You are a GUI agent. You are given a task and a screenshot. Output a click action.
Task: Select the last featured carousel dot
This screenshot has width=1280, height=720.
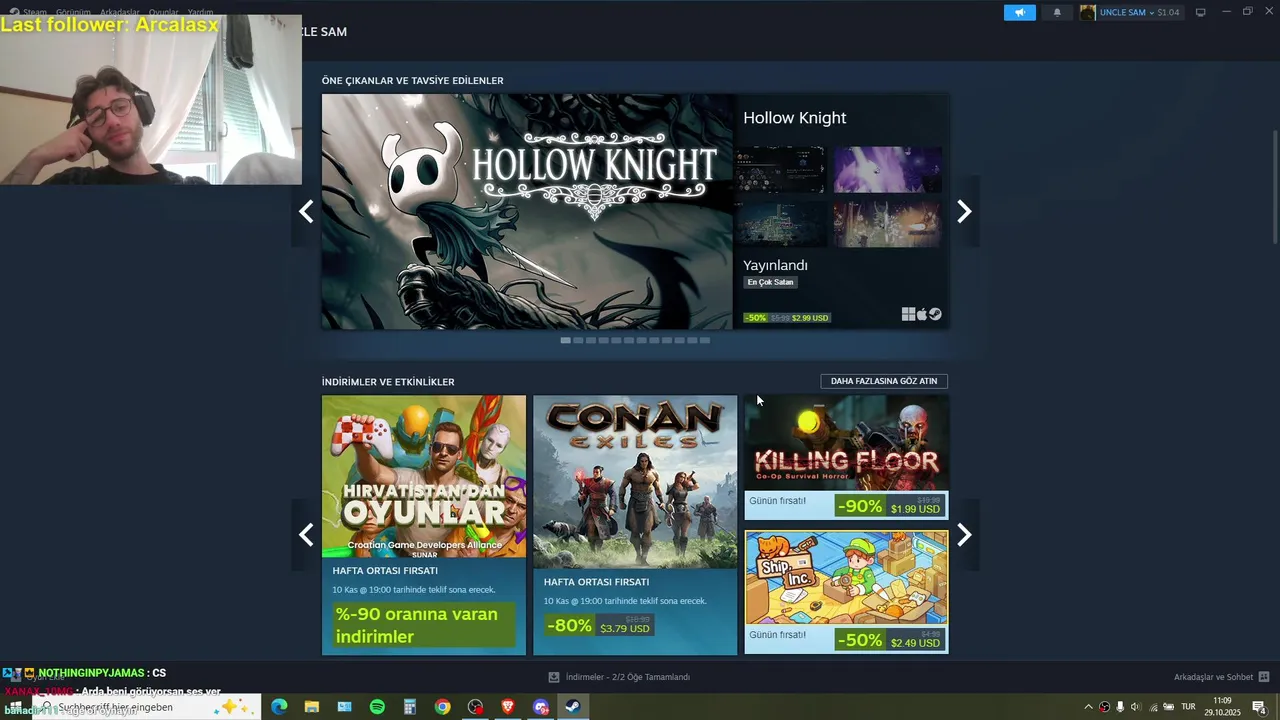pos(705,340)
